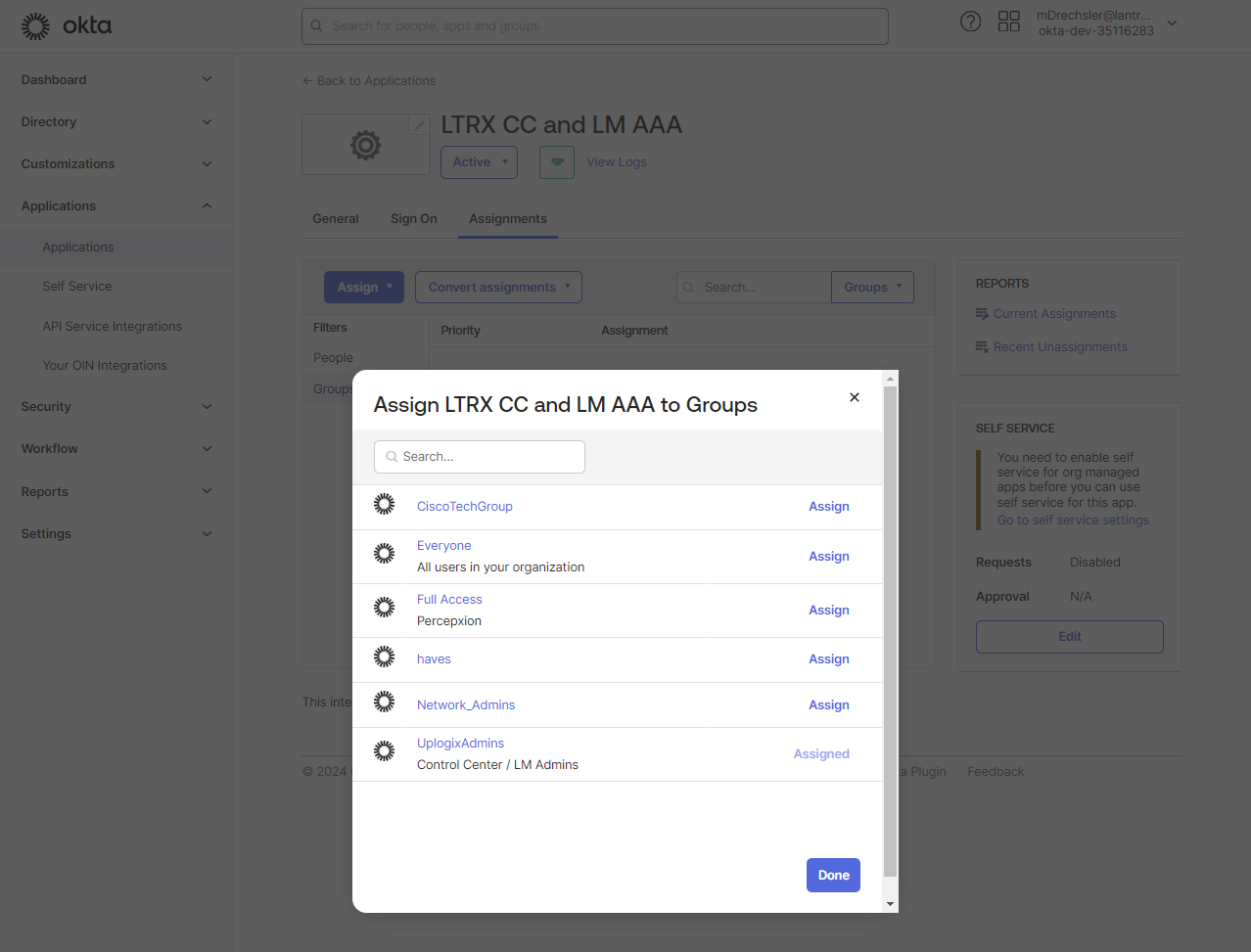Switch to the Sign On tab
This screenshot has height=952, width=1251.
tap(414, 219)
